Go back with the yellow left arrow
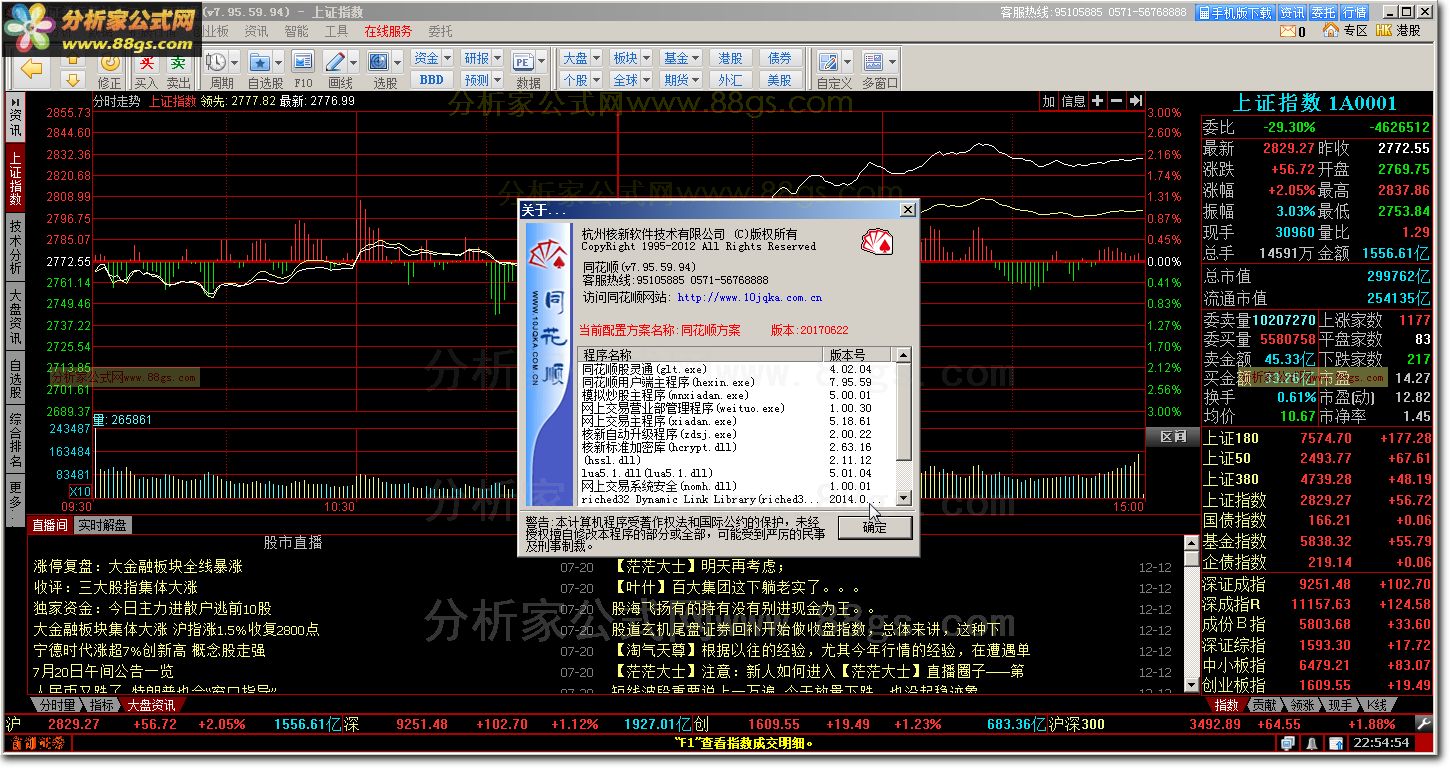 (x=33, y=69)
